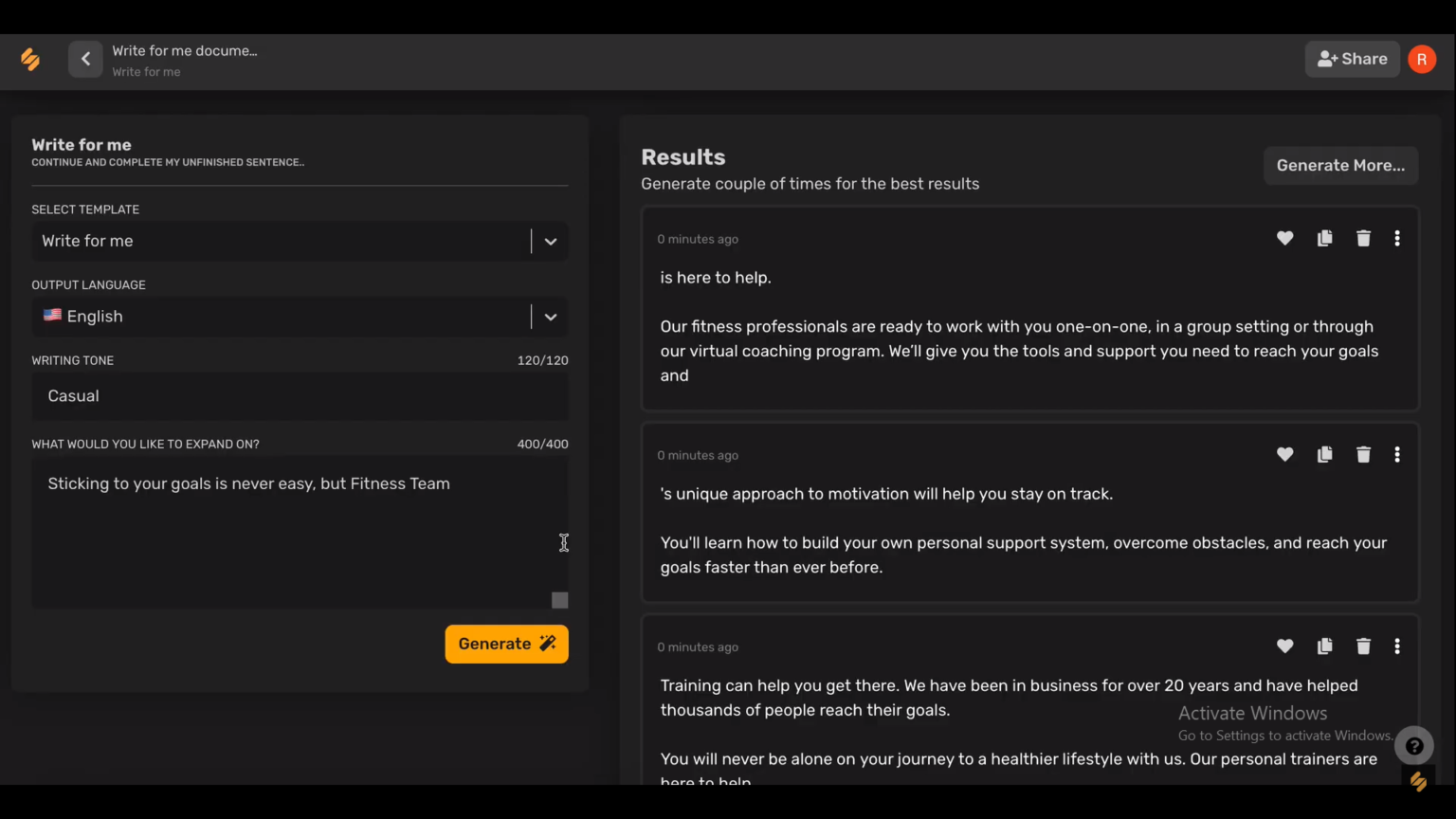Screen dimensions: 1456x819
Task: Heart the 'Training can help you' result
Action: [1284, 646]
